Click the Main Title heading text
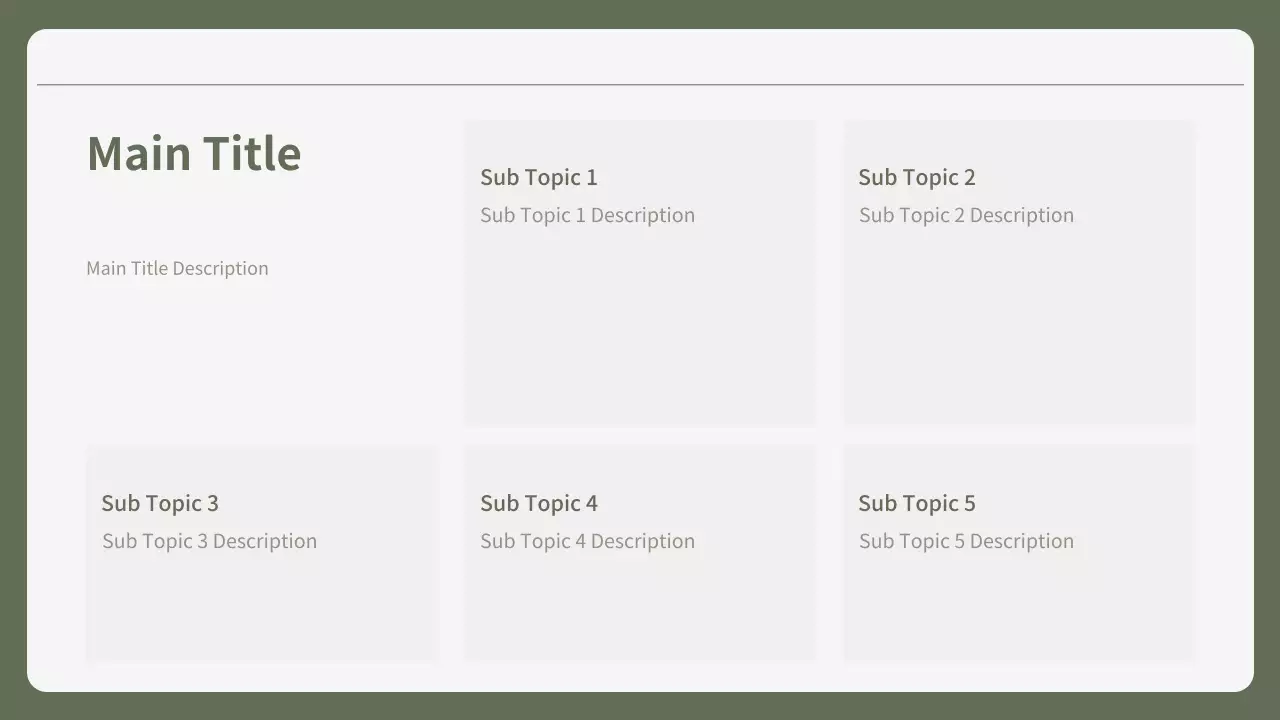The height and width of the screenshot is (720, 1280). pyautogui.click(x=194, y=154)
